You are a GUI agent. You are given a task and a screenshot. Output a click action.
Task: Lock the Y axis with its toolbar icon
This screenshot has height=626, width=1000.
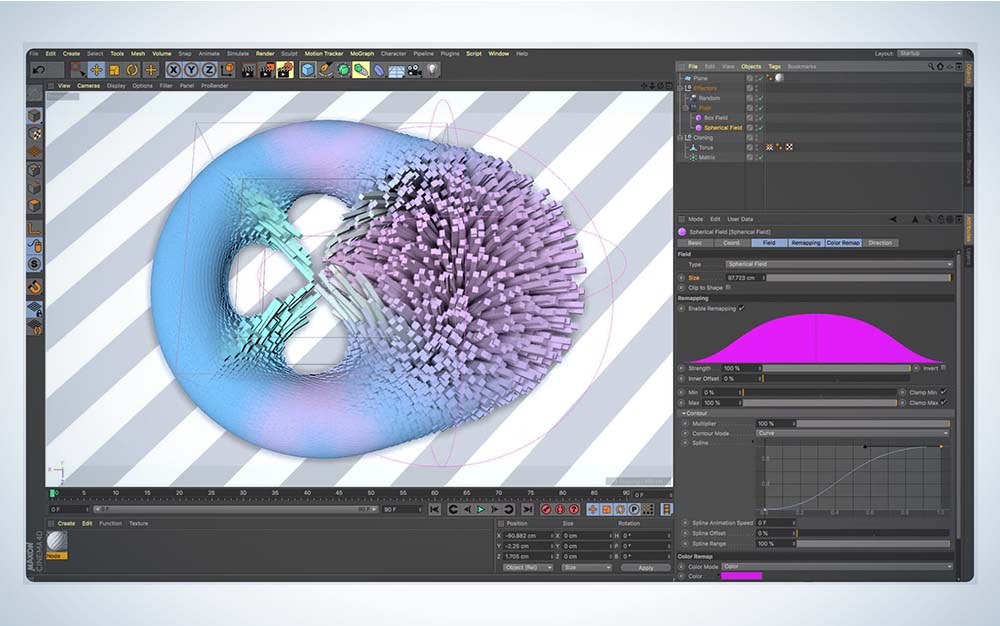pos(192,70)
